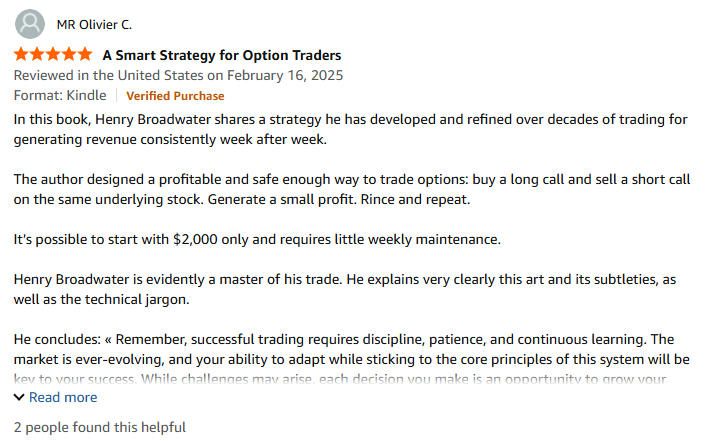Click the "Format: Kindle" text
The width and height of the screenshot is (721, 441).
click(60, 96)
